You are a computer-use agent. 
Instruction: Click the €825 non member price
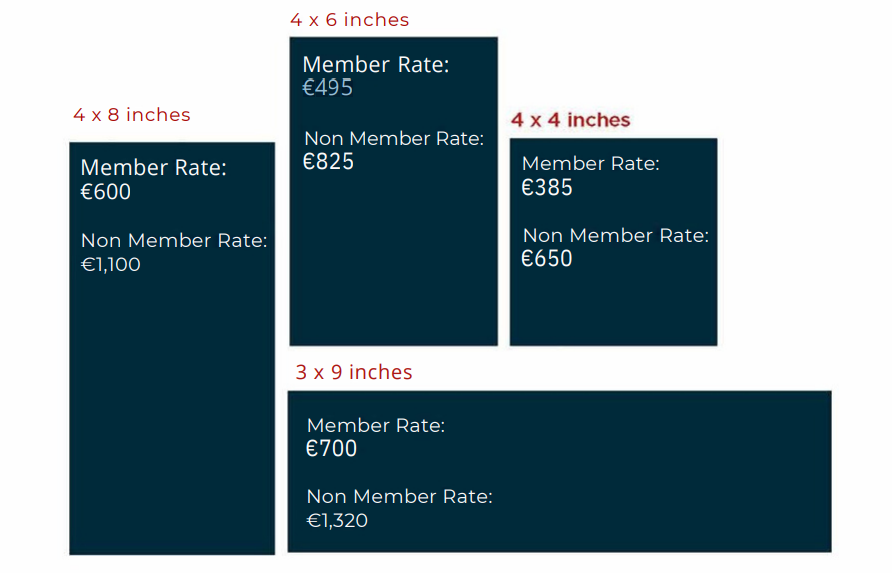pos(328,162)
